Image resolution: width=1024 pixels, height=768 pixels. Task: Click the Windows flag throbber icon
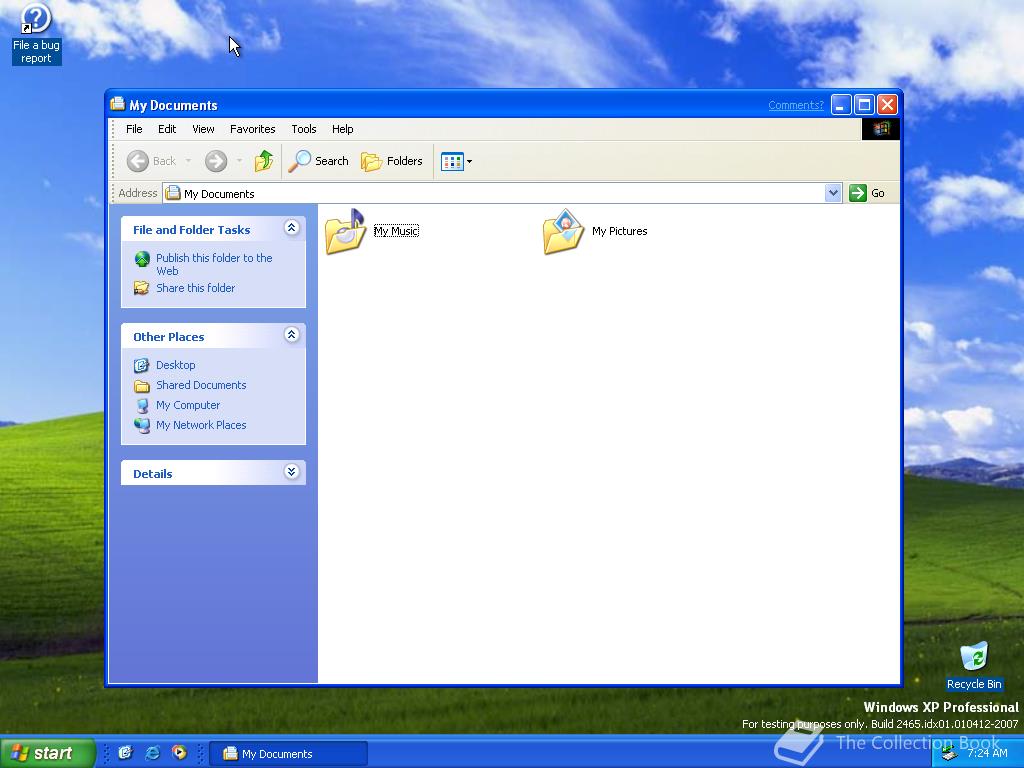tap(880, 129)
